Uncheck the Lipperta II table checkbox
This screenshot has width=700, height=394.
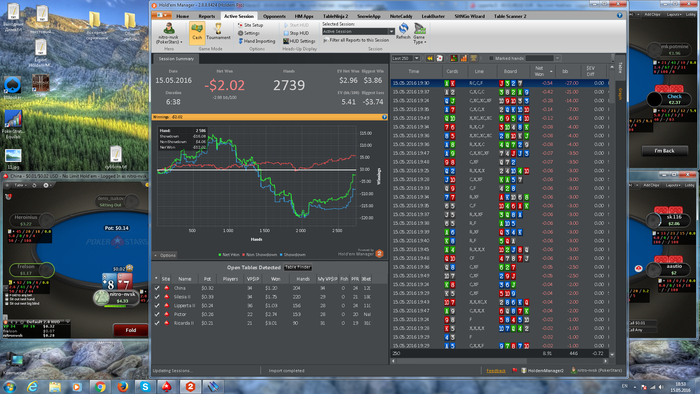point(157,306)
